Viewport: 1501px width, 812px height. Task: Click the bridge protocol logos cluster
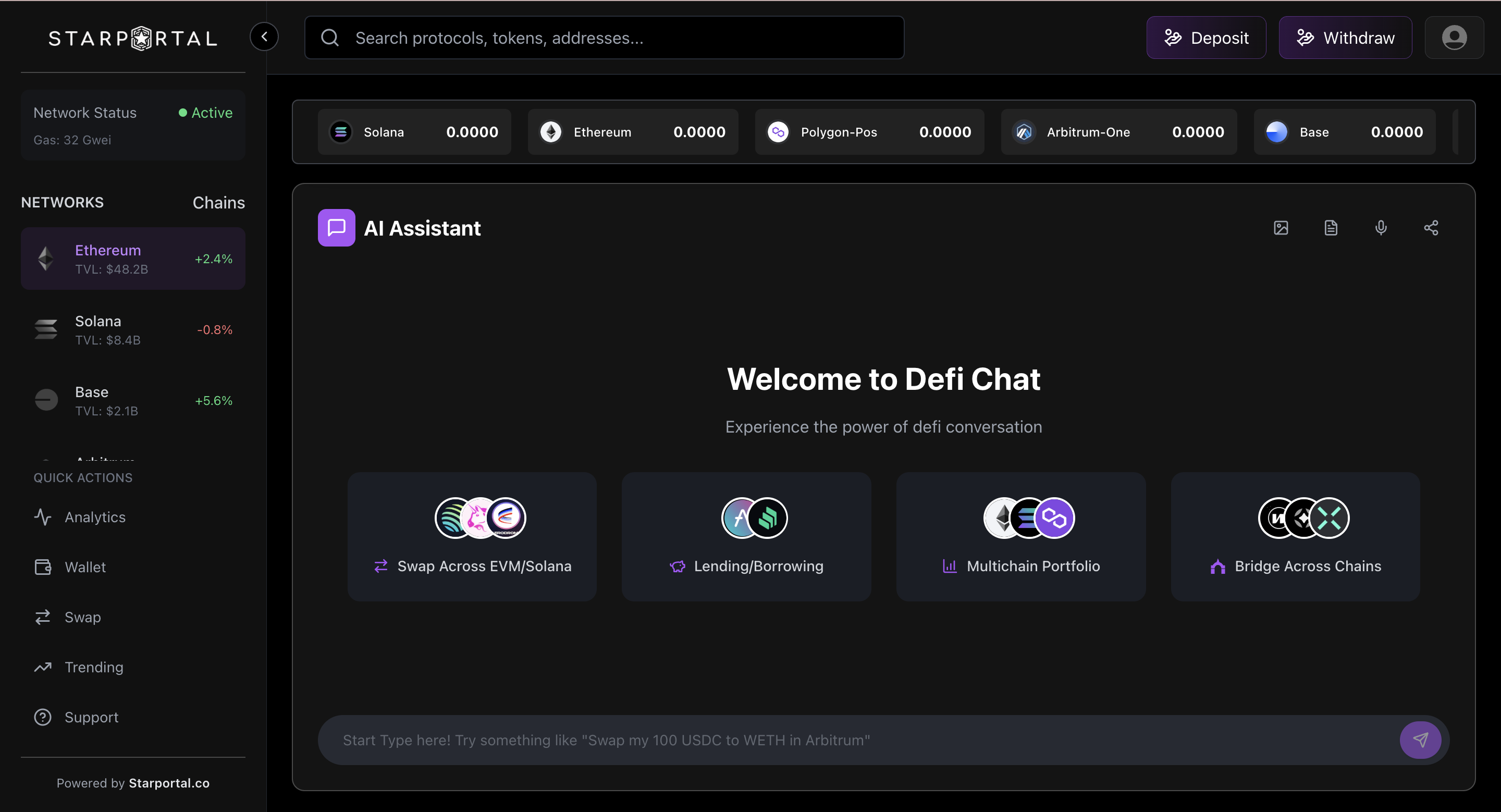pos(1304,517)
